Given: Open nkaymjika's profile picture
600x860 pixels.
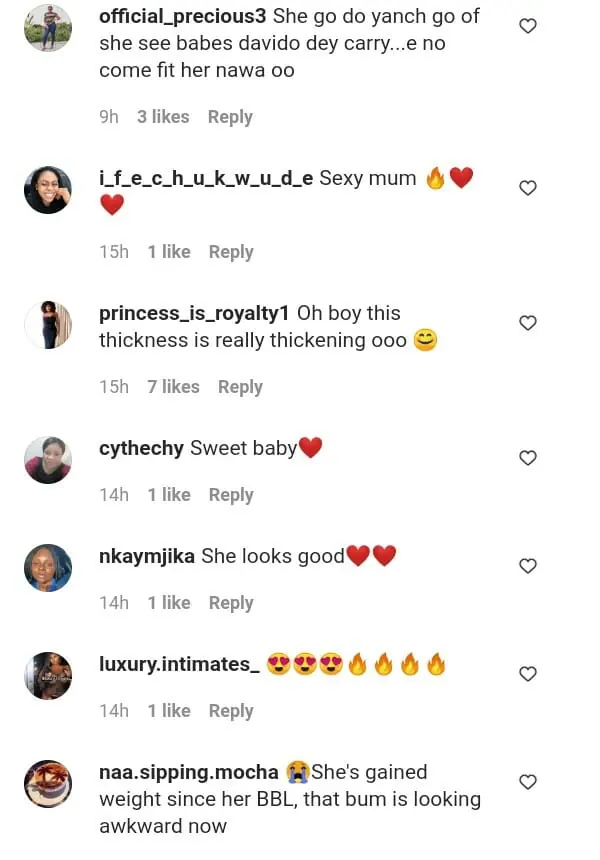Looking at the screenshot, I should [48, 568].
